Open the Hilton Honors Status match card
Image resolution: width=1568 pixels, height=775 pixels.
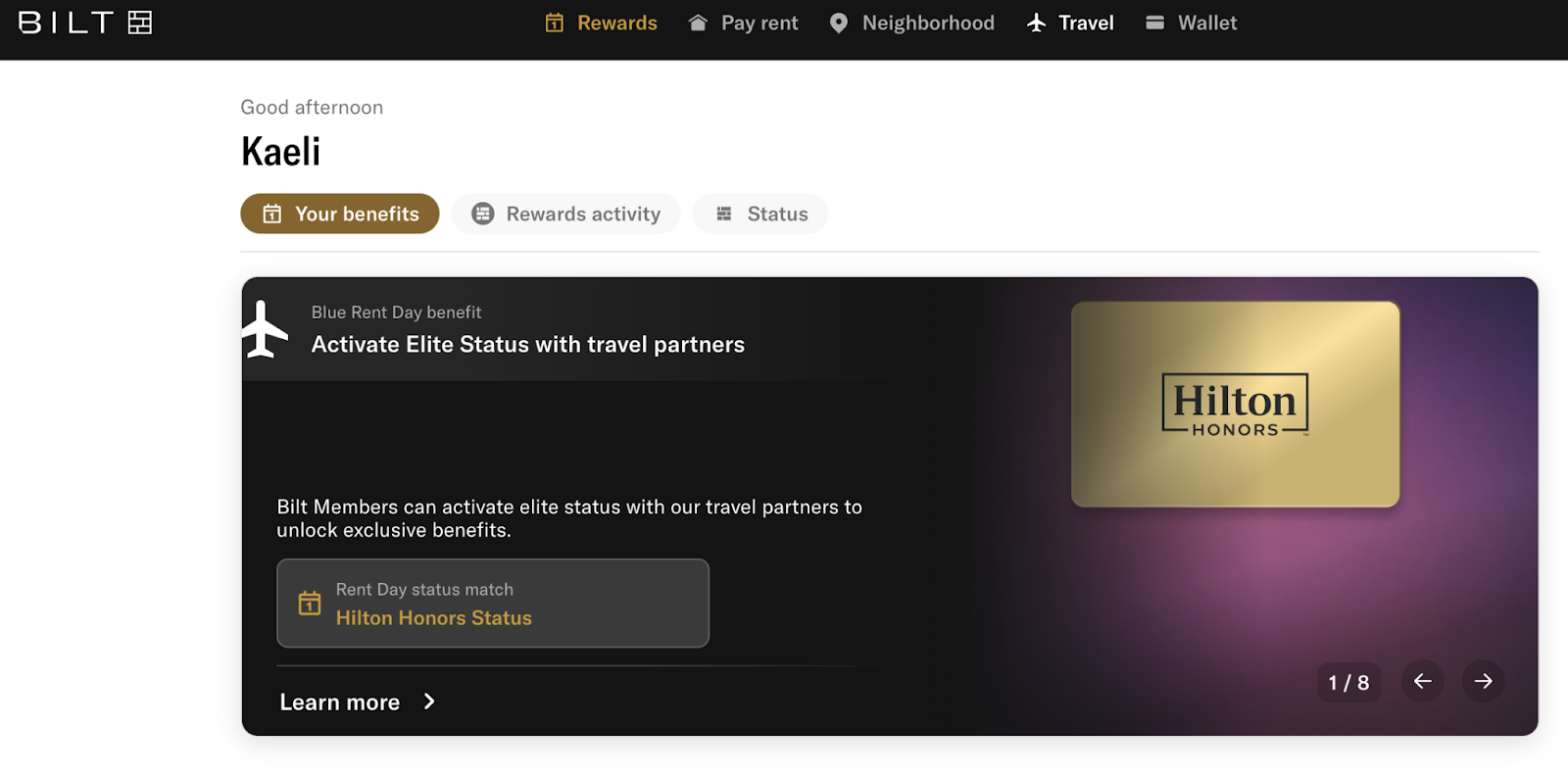[493, 604]
